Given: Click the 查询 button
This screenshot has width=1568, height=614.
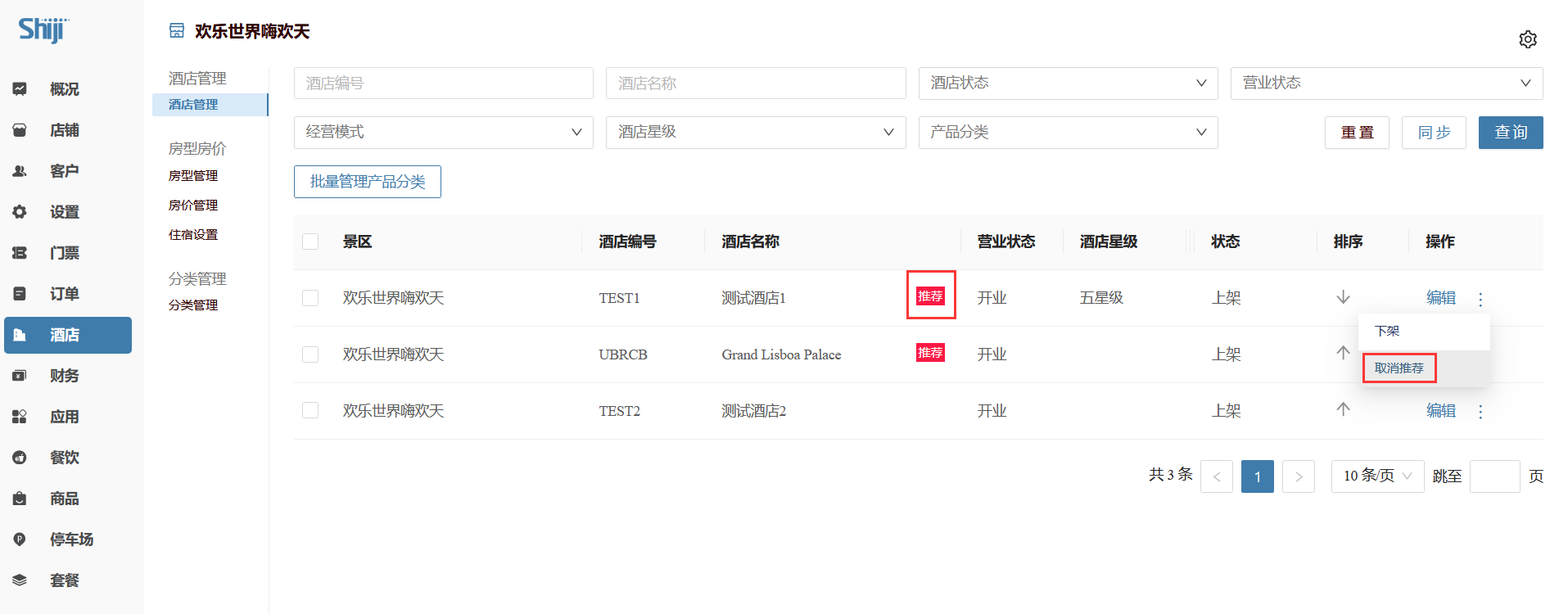Looking at the screenshot, I should [1510, 133].
